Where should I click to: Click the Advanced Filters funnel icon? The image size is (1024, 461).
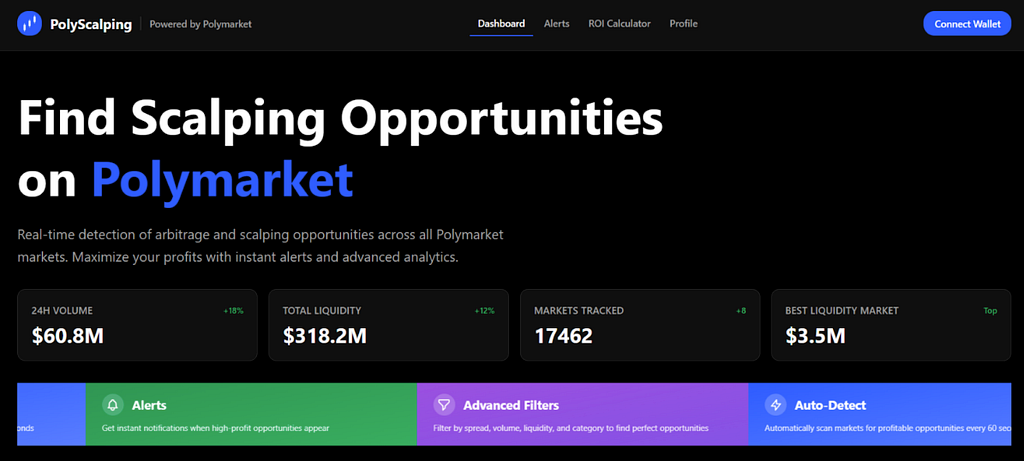pyautogui.click(x=444, y=405)
